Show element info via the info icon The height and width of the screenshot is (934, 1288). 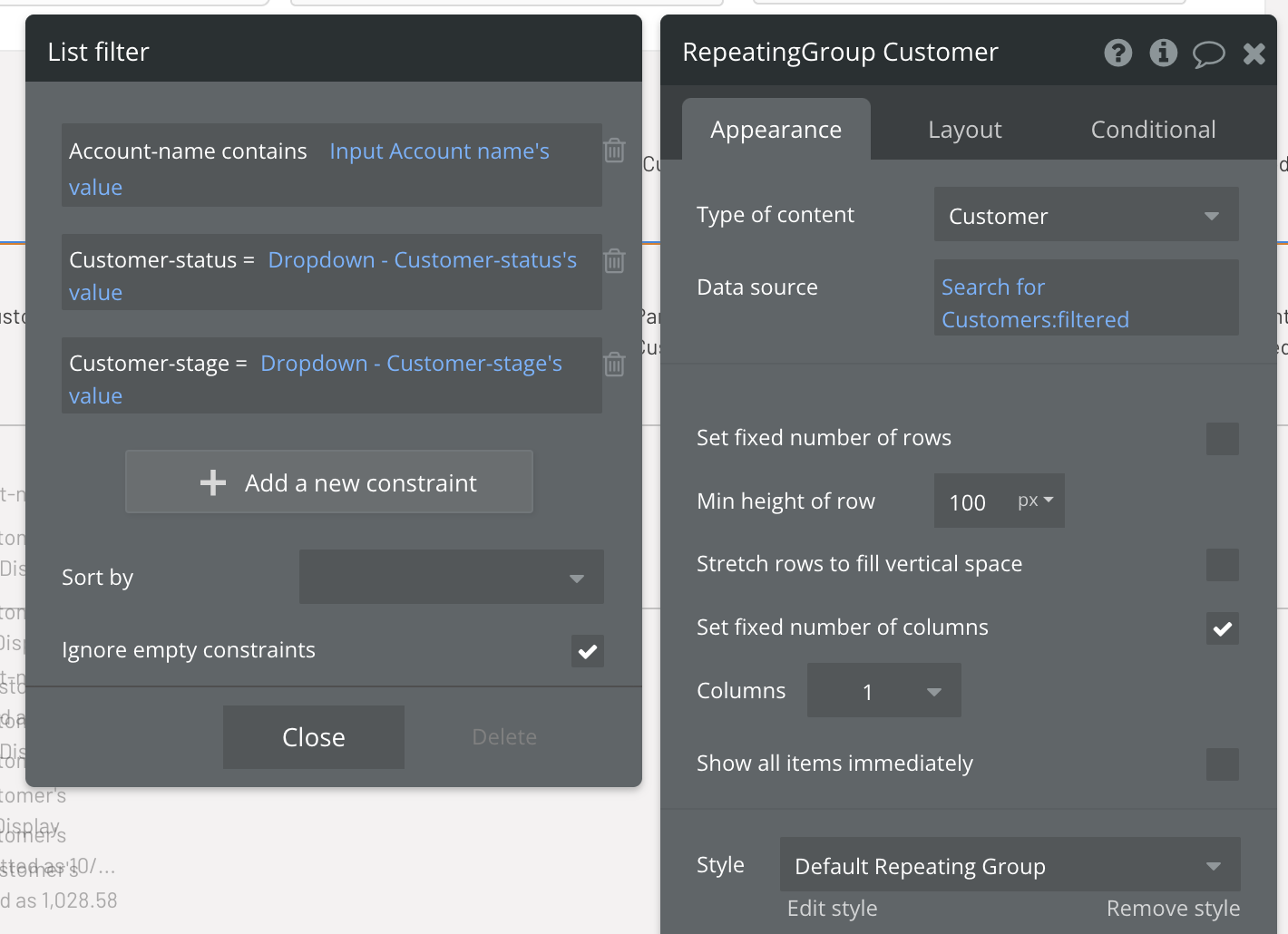(x=1163, y=54)
